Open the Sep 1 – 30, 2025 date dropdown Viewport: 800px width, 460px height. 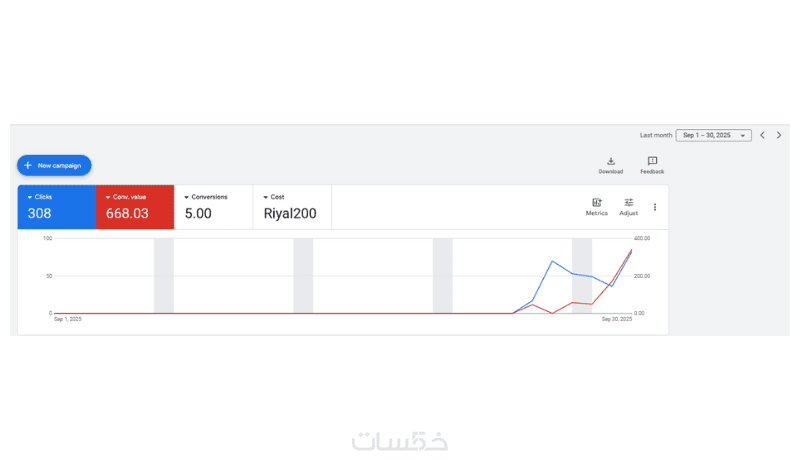tap(713, 135)
